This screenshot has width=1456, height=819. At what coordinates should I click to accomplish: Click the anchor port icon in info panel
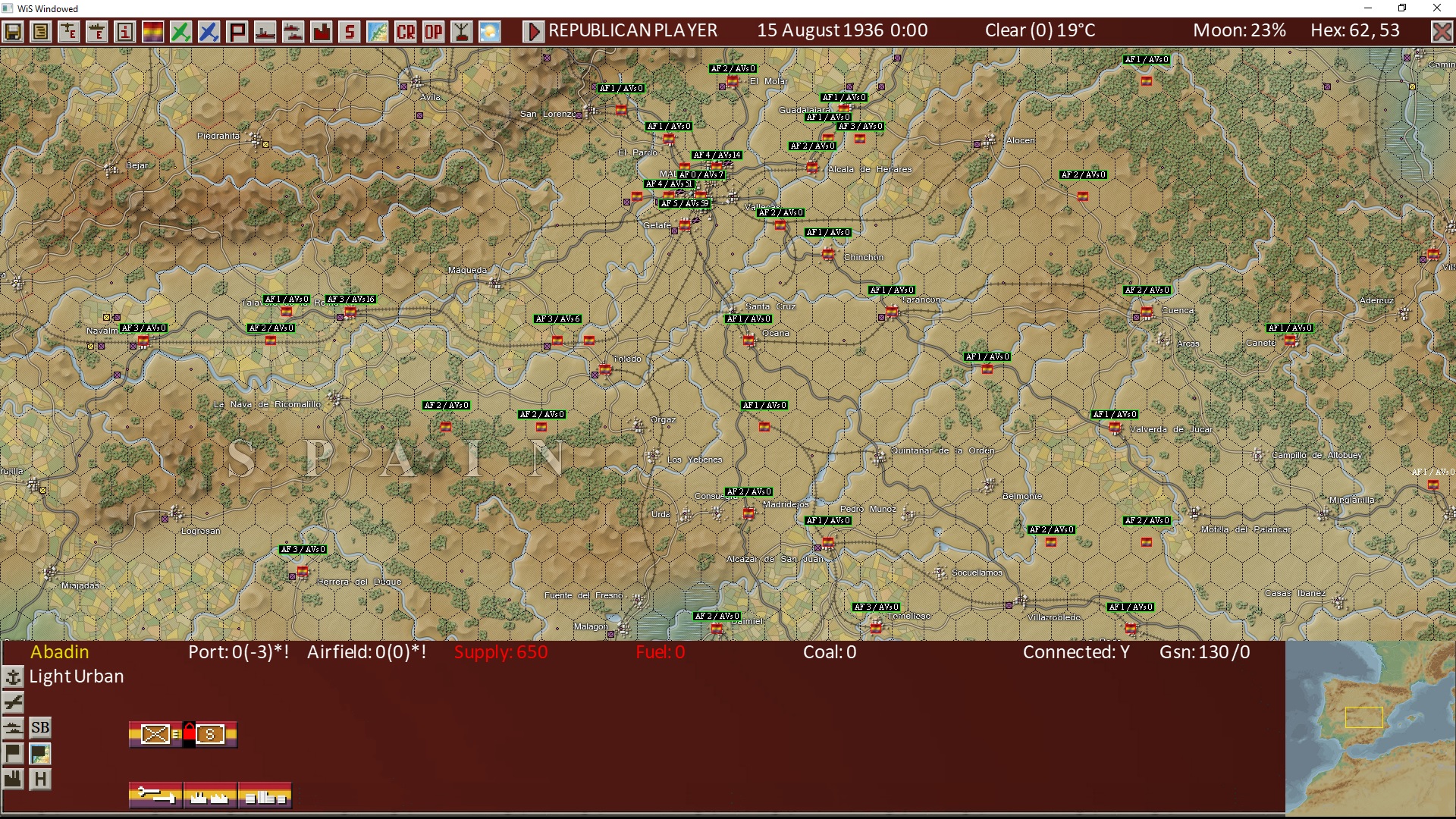(13, 676)
